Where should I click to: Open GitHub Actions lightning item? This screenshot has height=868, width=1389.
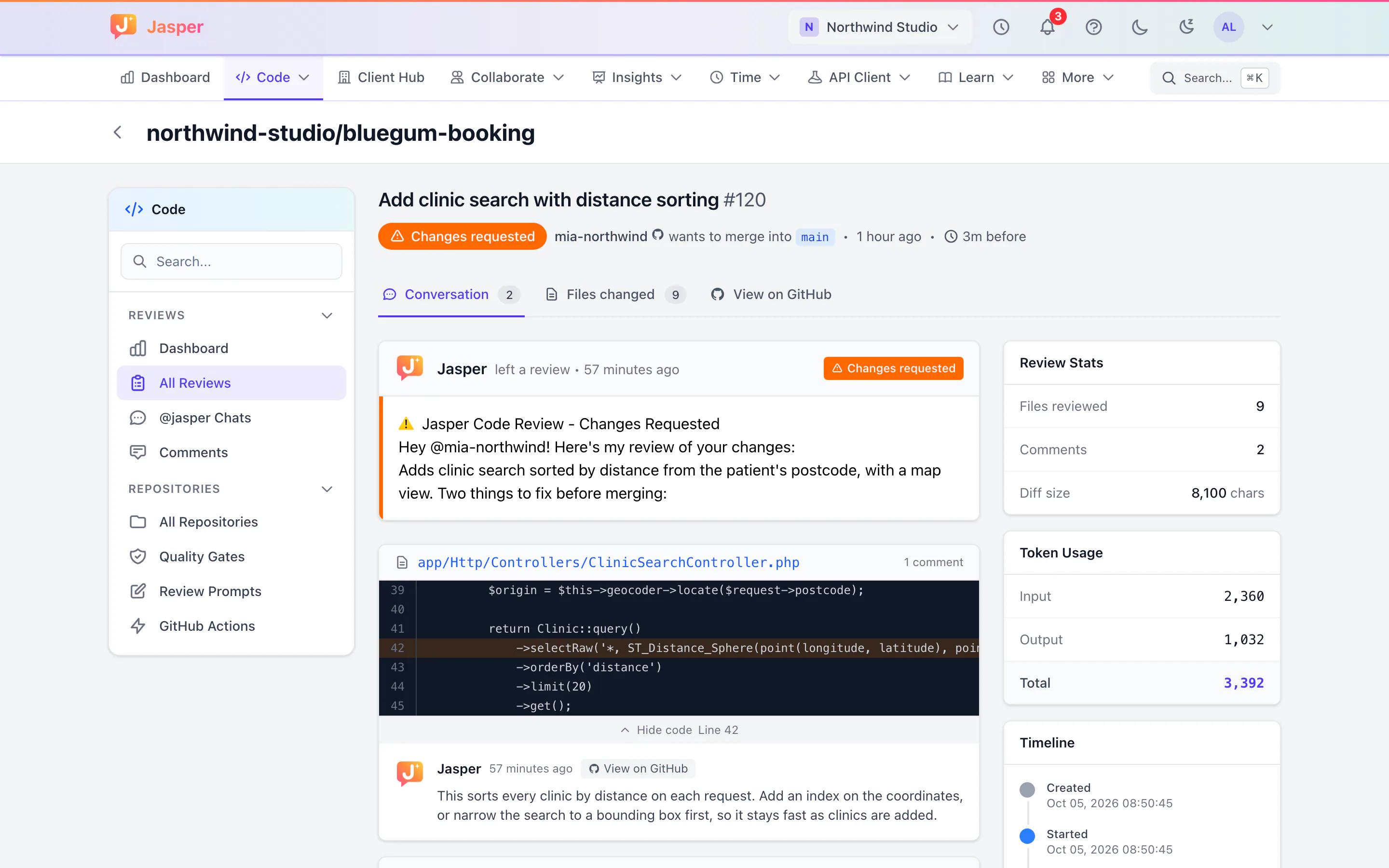click(231, 626)
